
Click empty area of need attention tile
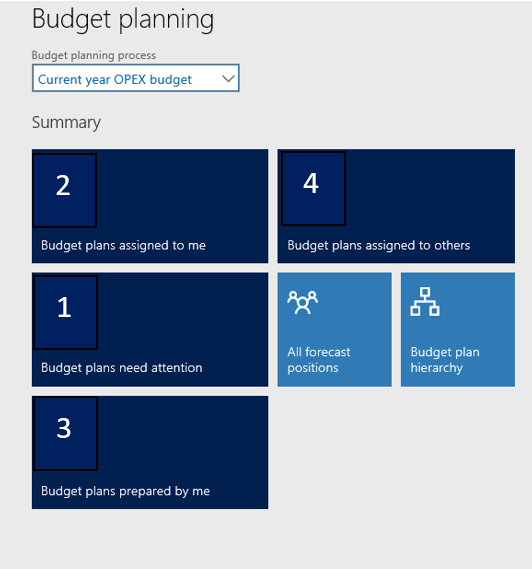[181, 316]
